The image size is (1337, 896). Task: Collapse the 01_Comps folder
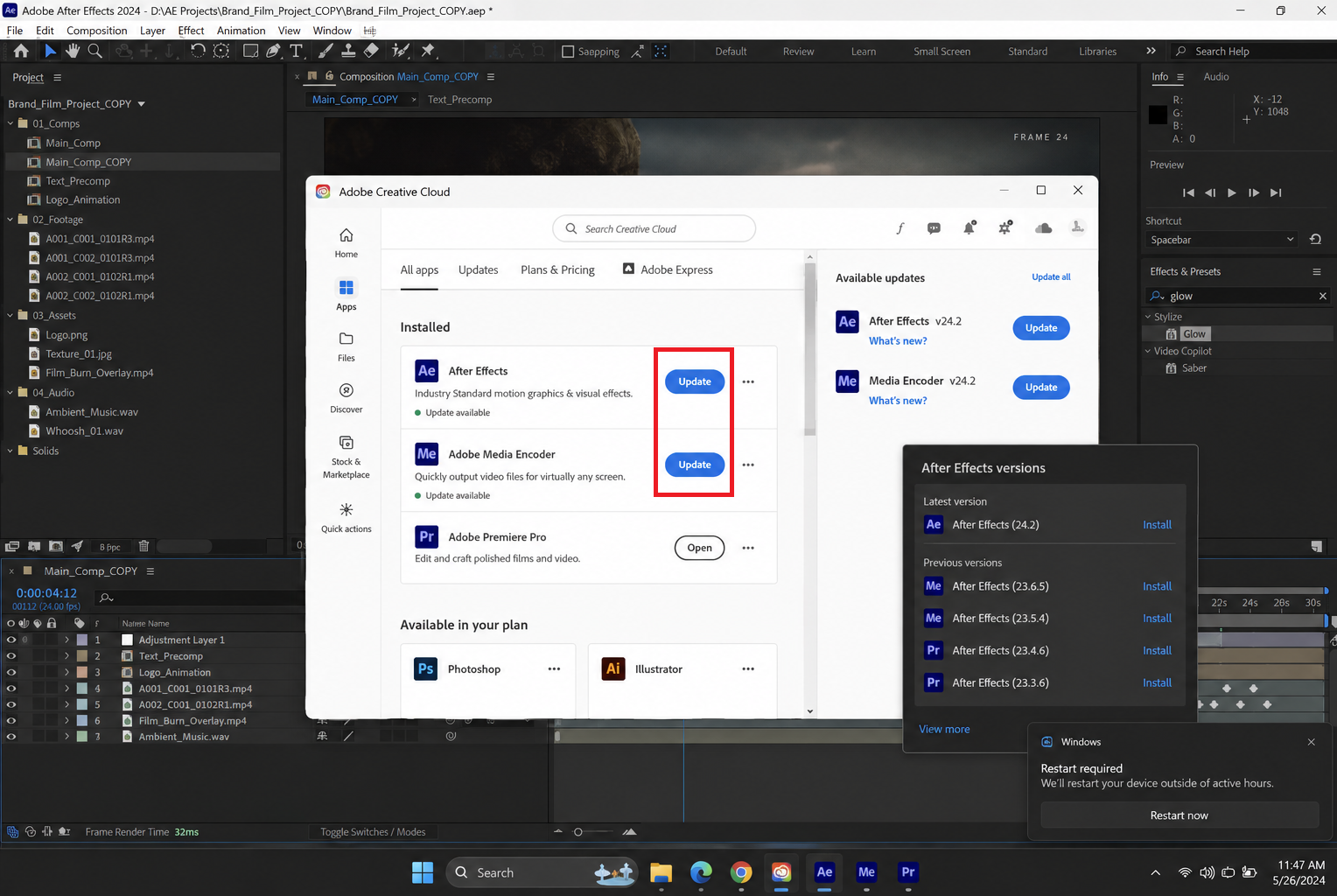10,123
